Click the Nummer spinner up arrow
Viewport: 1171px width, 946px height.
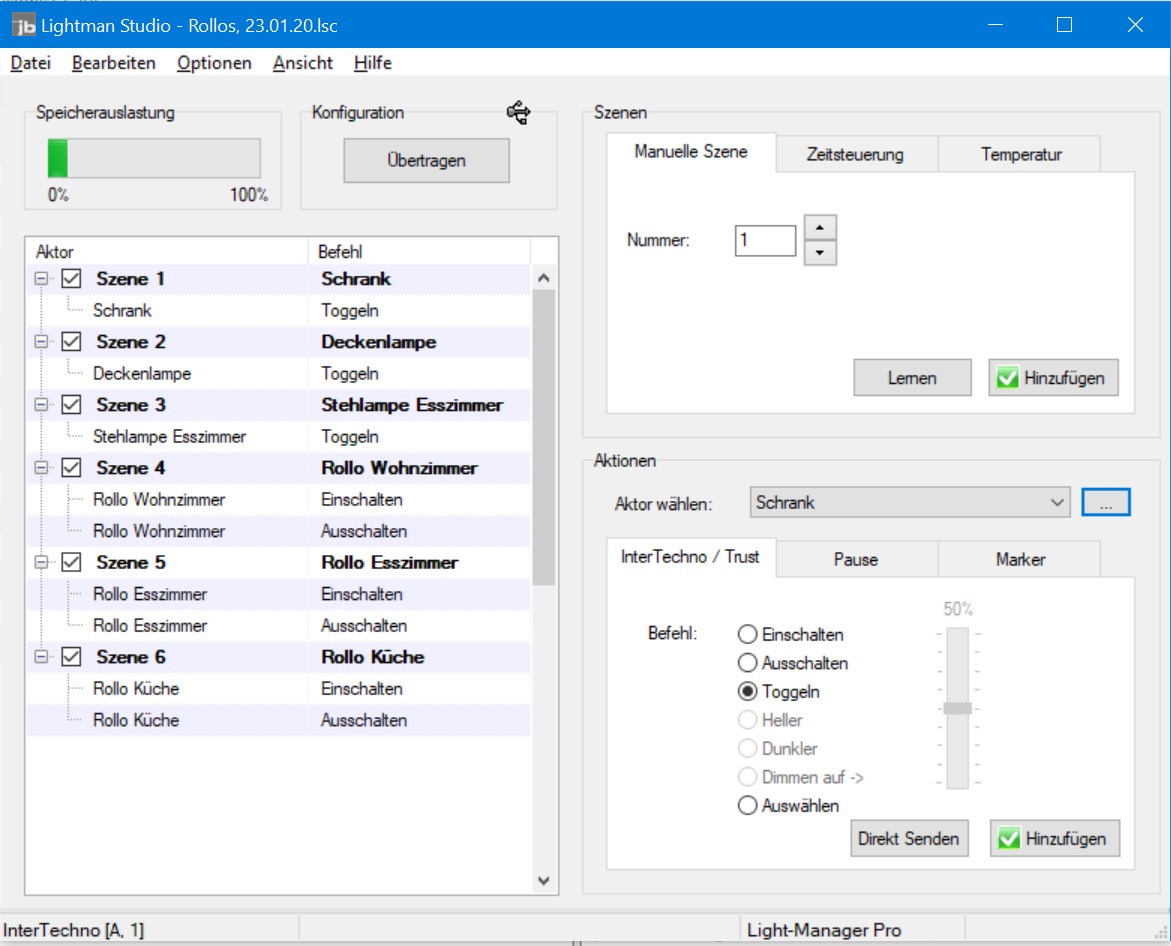point(820,228)
